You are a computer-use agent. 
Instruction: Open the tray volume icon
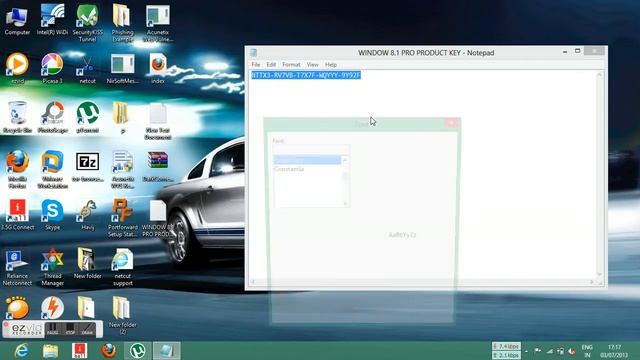click(572, 351)
